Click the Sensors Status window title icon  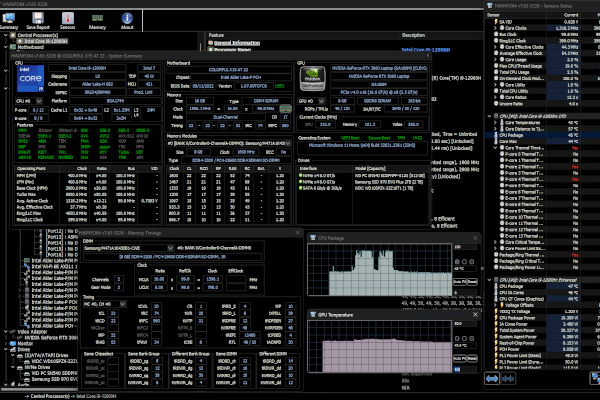(x=489, y=6)
